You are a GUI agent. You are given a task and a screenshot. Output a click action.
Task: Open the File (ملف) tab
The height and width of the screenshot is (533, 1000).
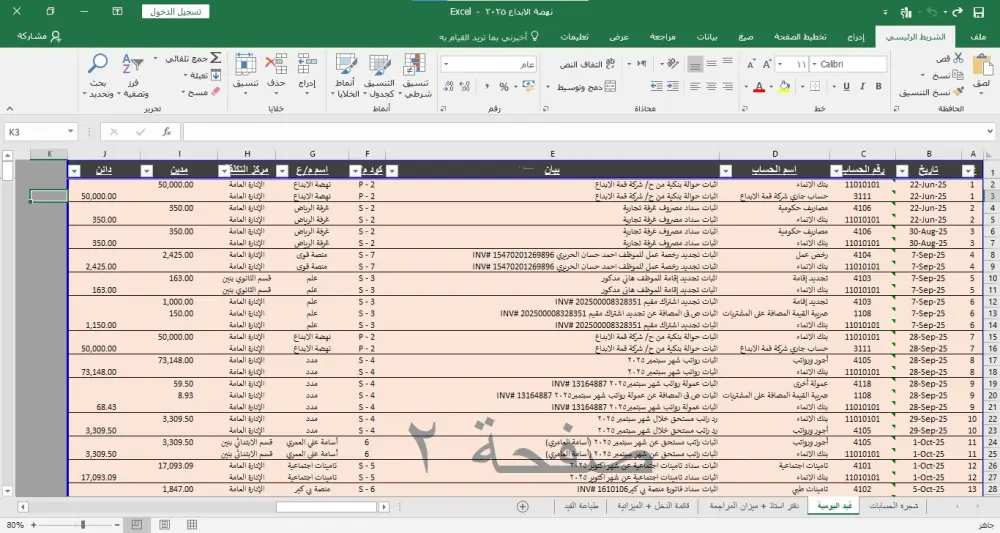click(978, 37)
